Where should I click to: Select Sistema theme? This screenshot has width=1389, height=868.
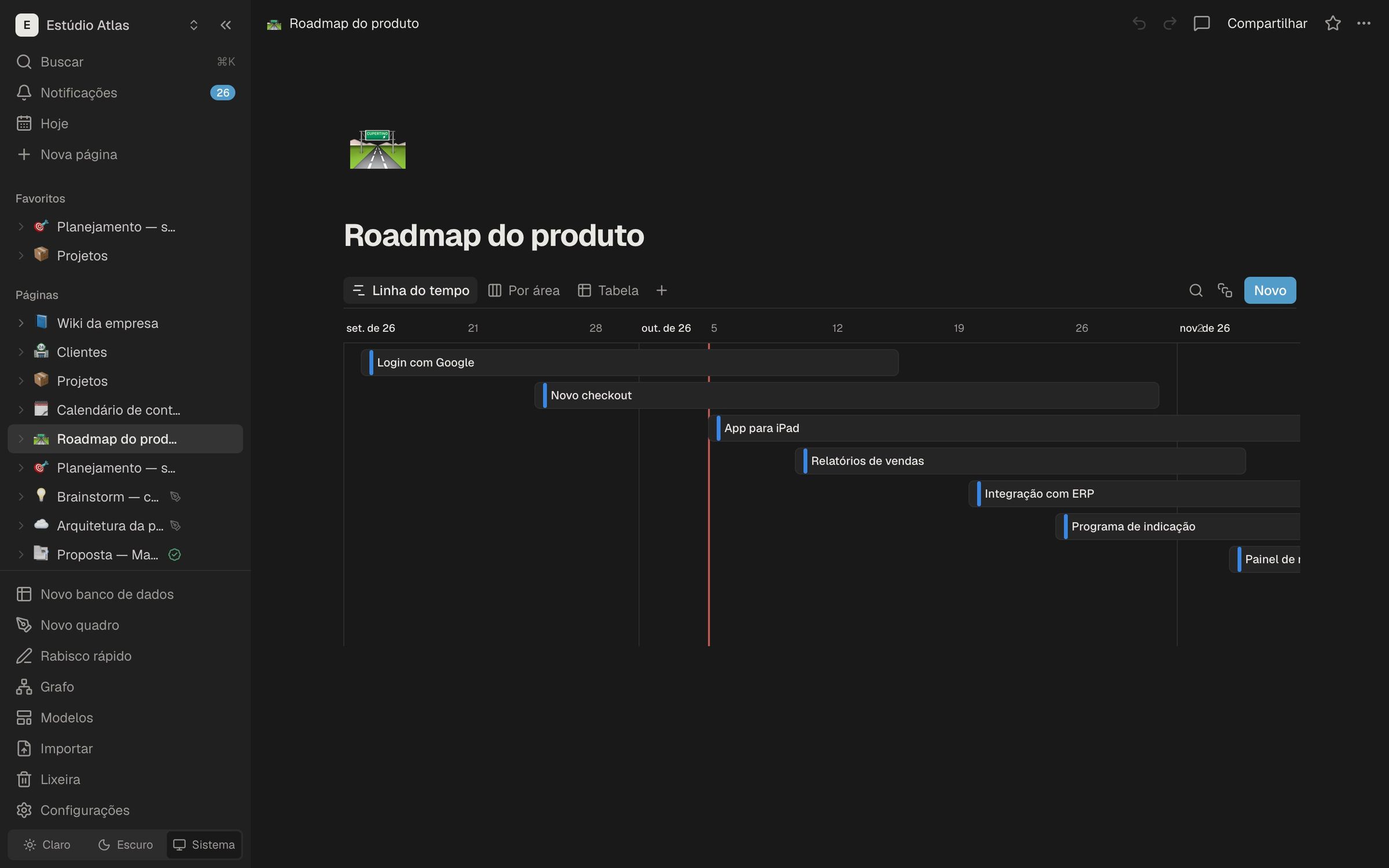[x=204, y=845]
